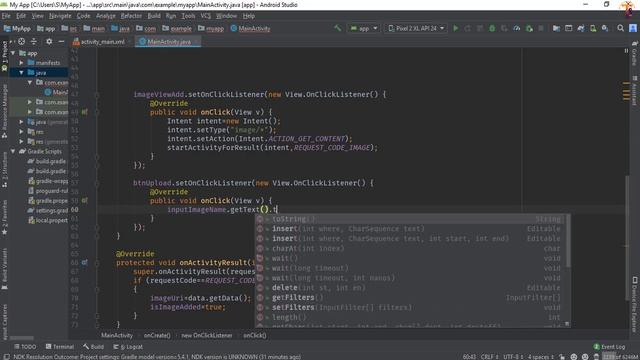640x360 pixels.
Task: Click the Sync Project with Gradle icon
Action: coord(580,28)
